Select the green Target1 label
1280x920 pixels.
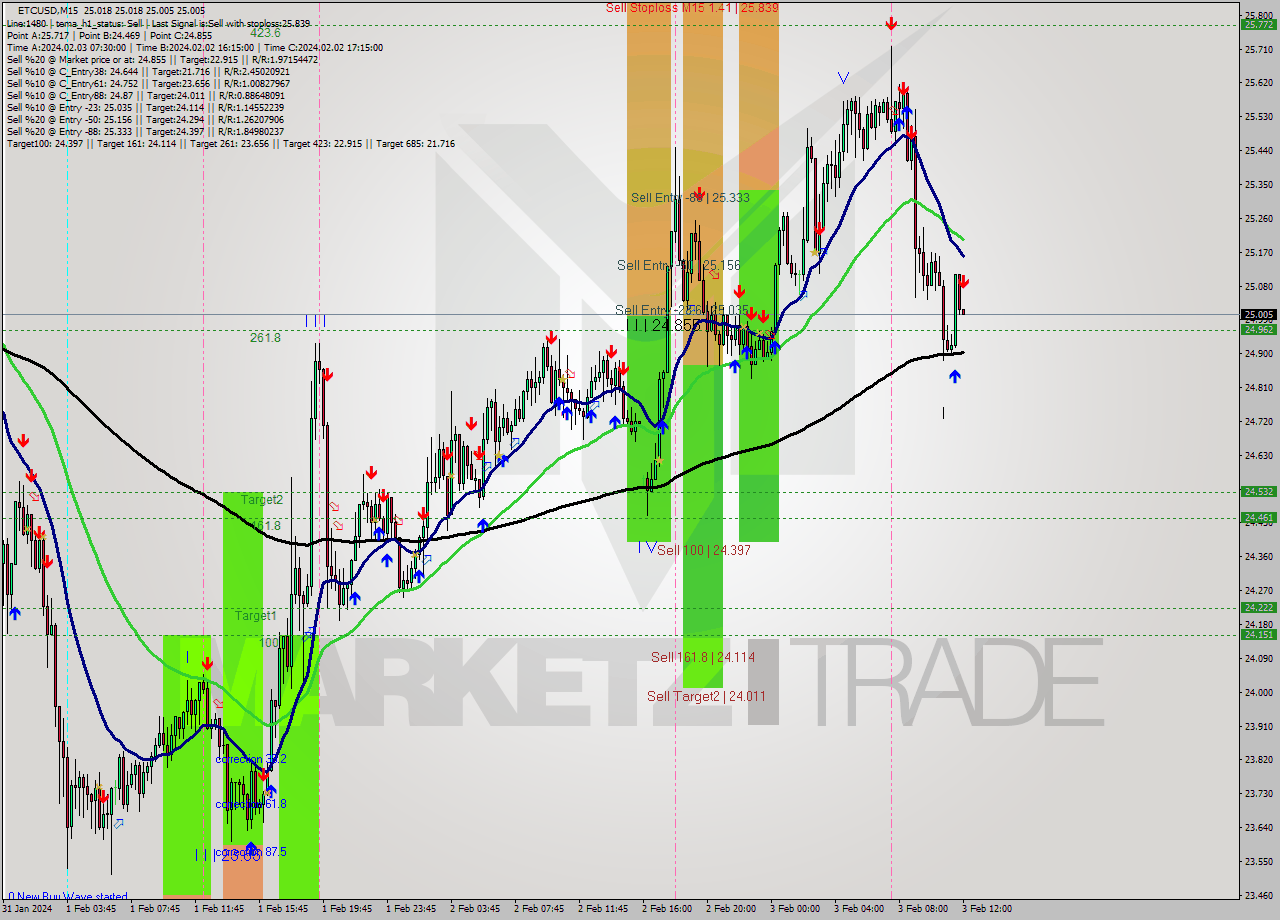coord(256,616)
